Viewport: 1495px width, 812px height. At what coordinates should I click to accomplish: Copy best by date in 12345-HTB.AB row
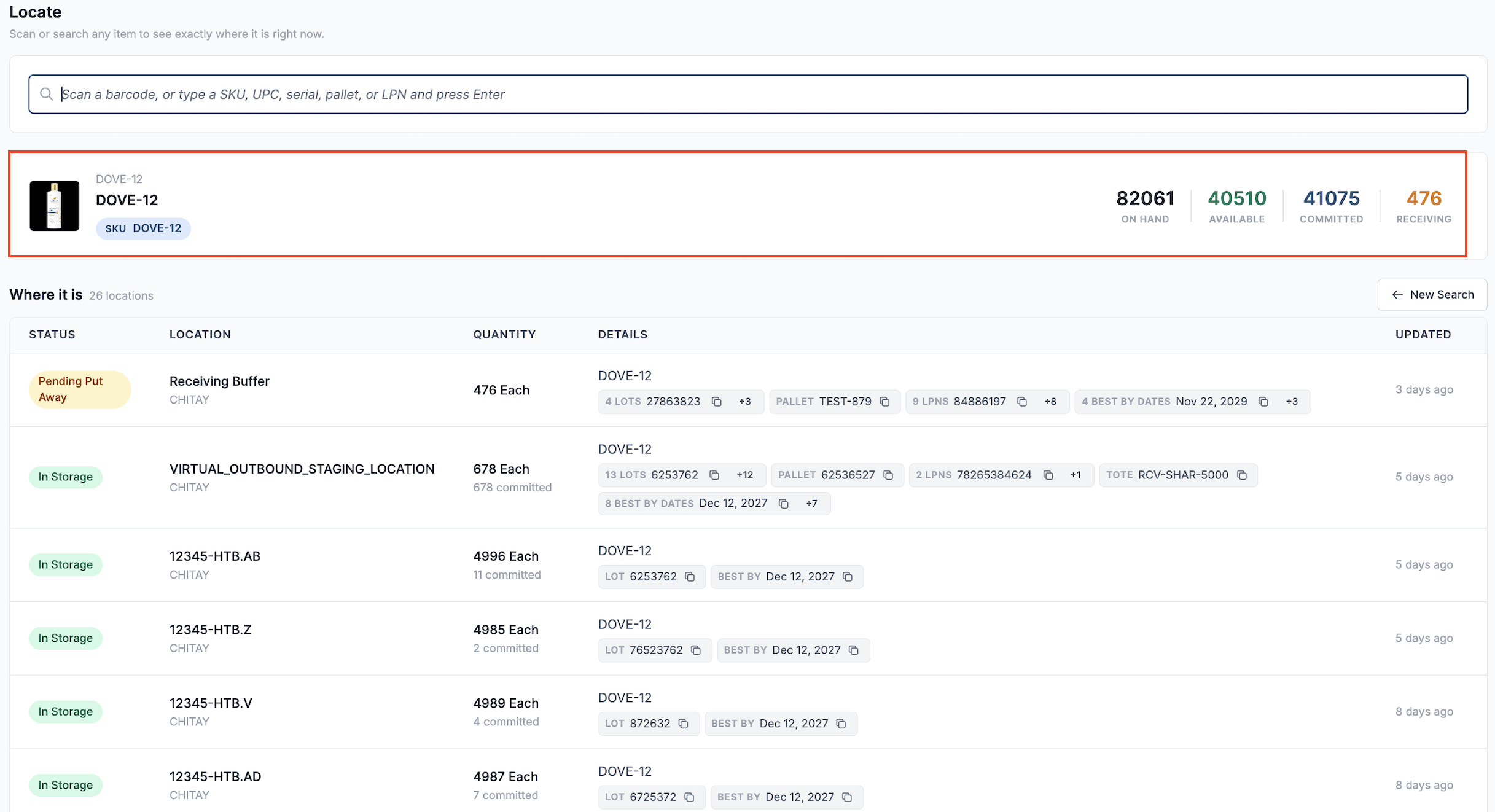coord(848,577)
